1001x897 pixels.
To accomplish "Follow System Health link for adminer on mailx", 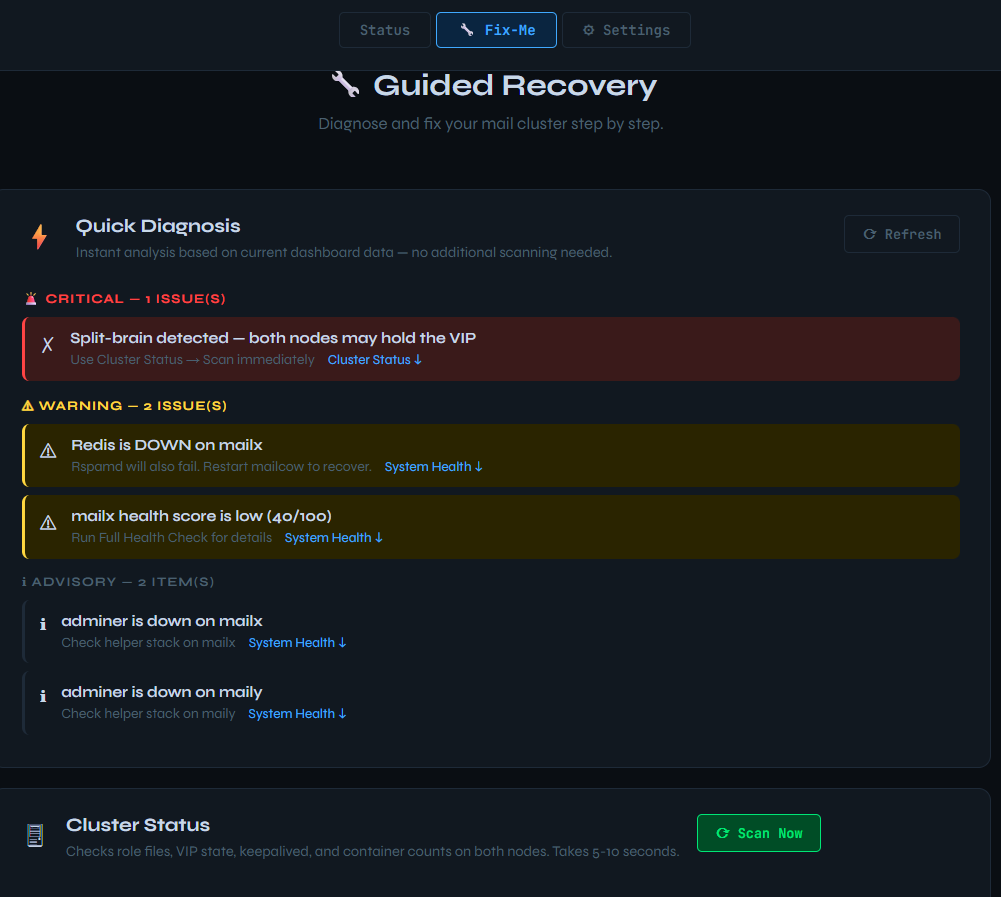I will point(297,642).
